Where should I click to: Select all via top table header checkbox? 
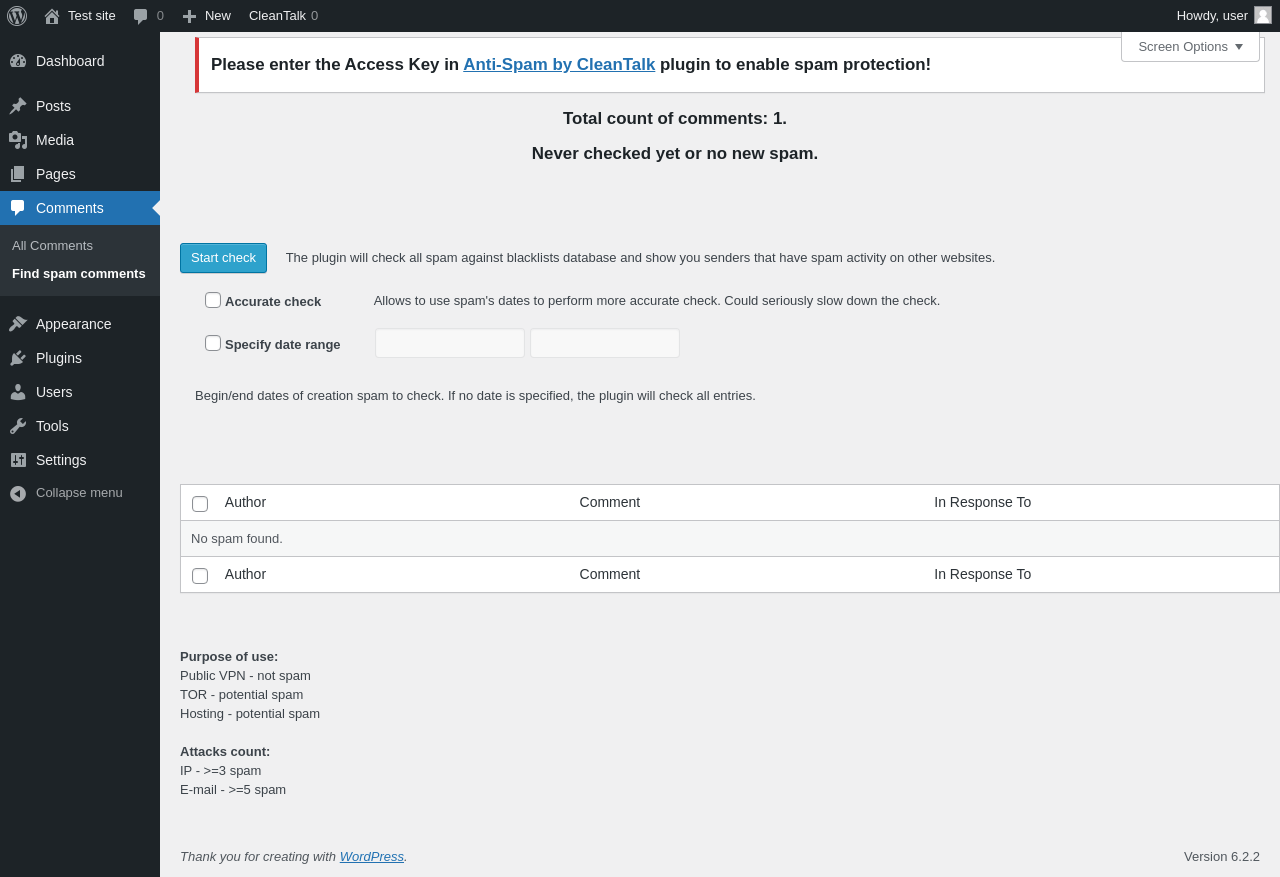(200, 504)
